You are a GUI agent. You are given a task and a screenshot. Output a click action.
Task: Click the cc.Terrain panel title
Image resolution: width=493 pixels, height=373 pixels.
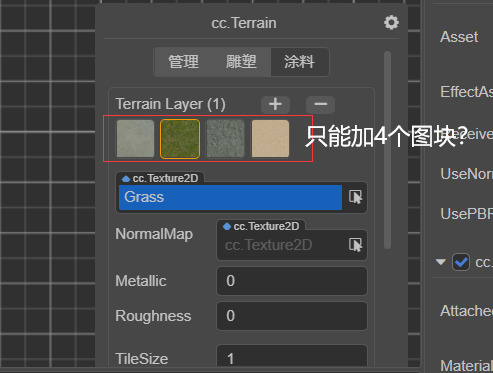tap(244, 23)
